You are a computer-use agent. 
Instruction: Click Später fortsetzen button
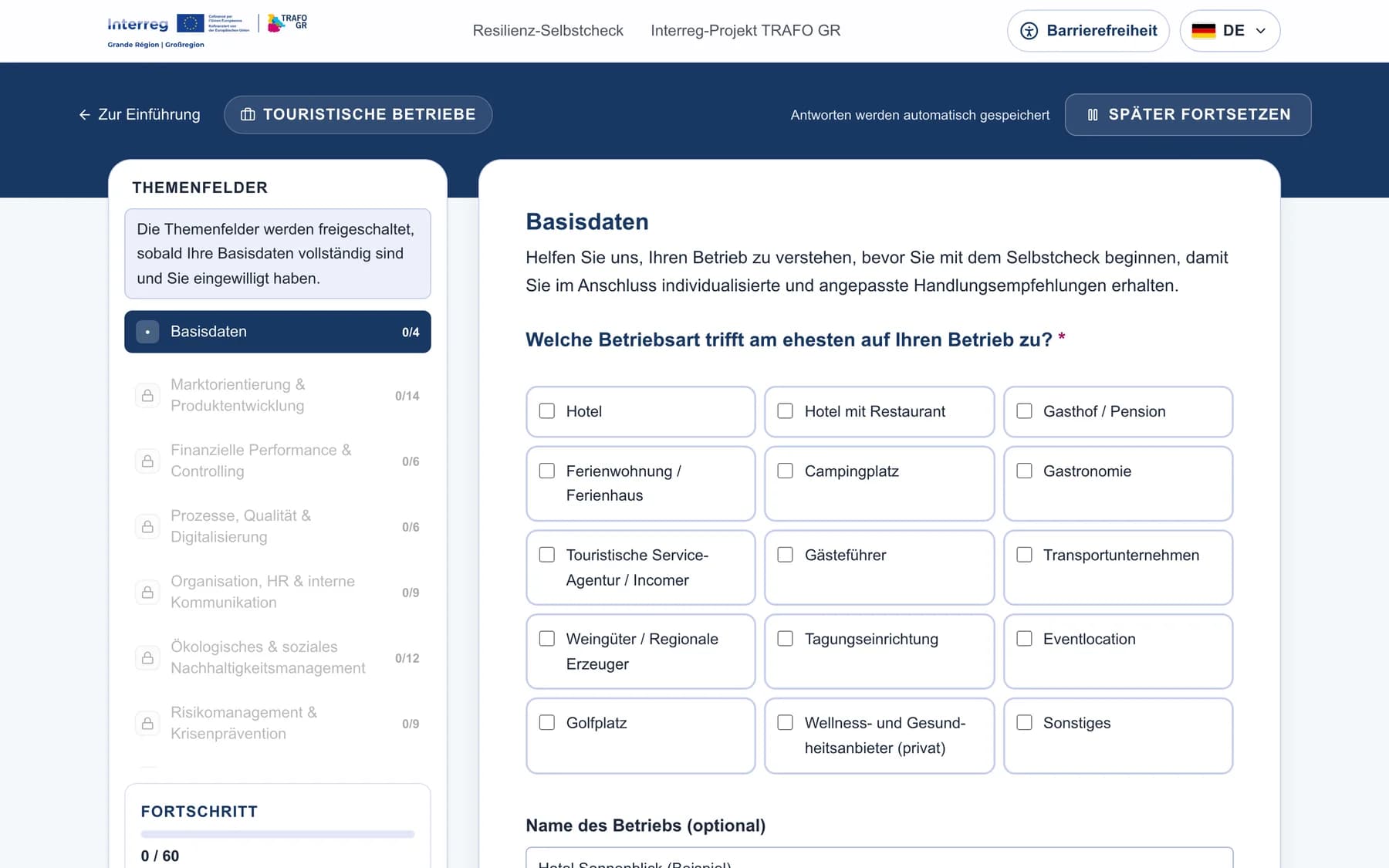click(1188, 115)
